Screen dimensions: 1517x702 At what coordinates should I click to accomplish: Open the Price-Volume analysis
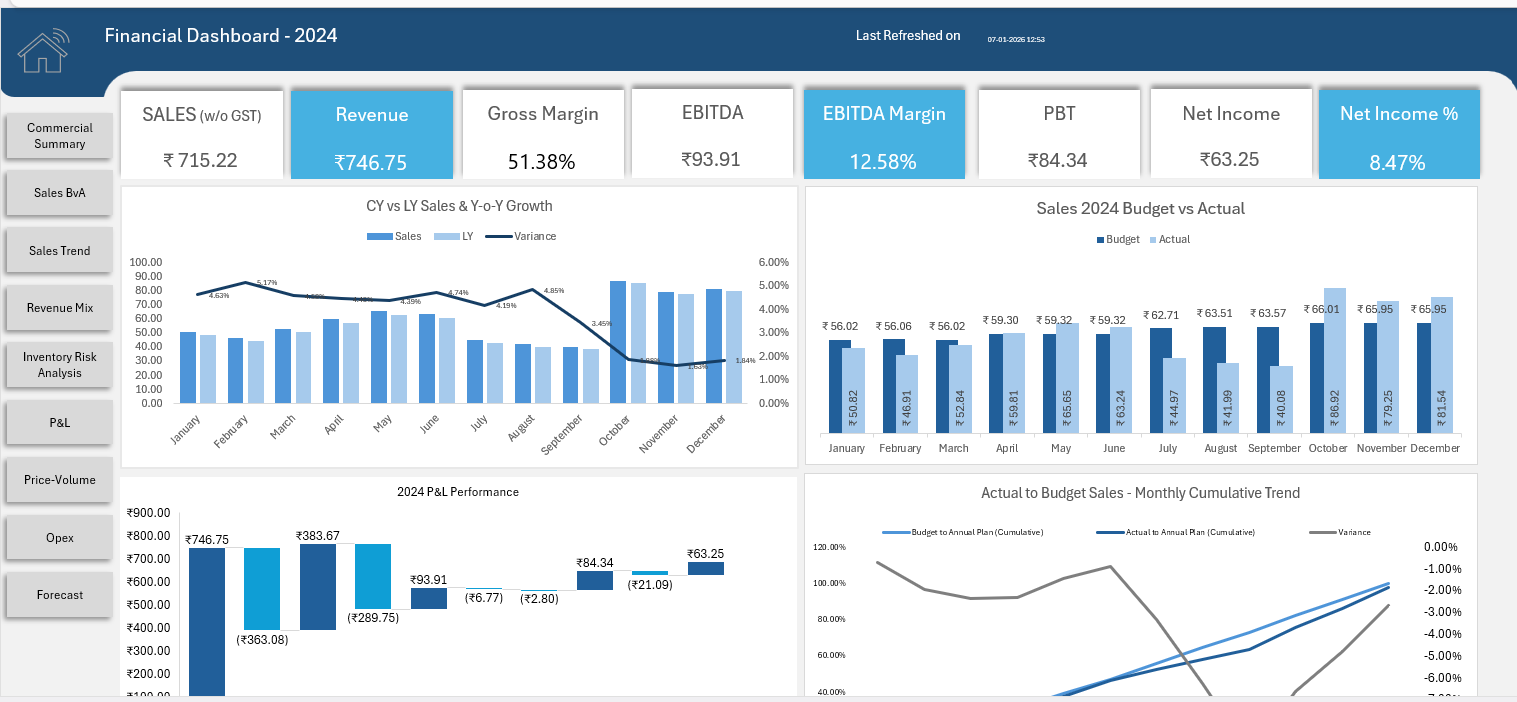click(x=58, y=479)
